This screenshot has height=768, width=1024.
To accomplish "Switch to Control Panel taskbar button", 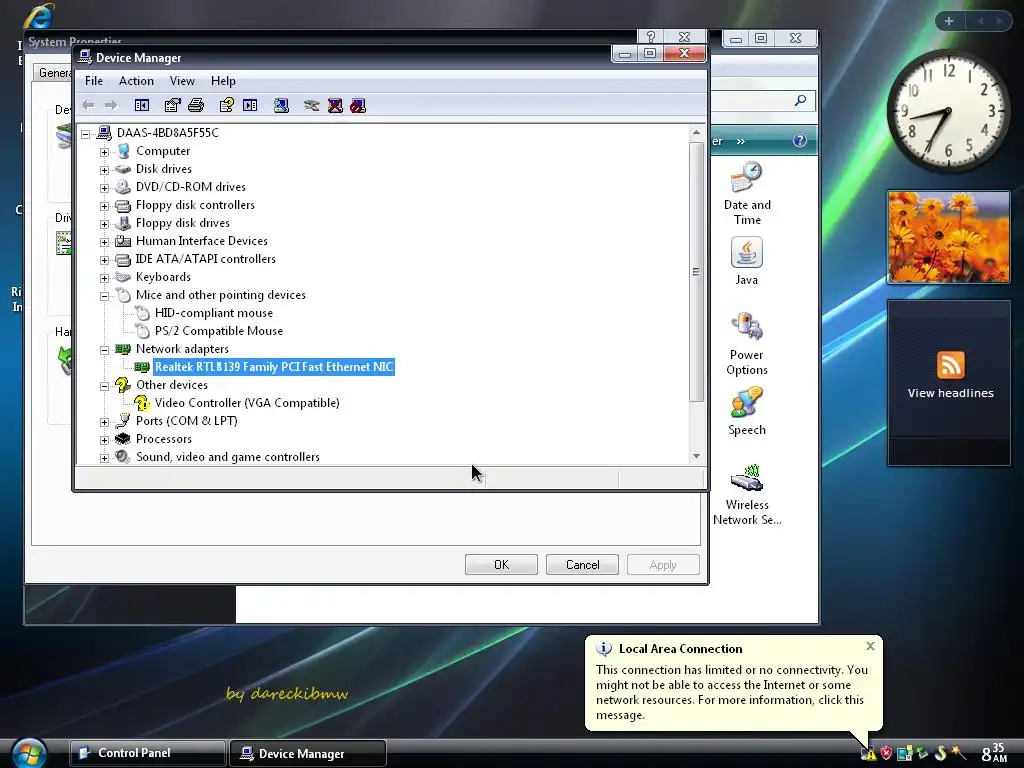I will 148,753.
